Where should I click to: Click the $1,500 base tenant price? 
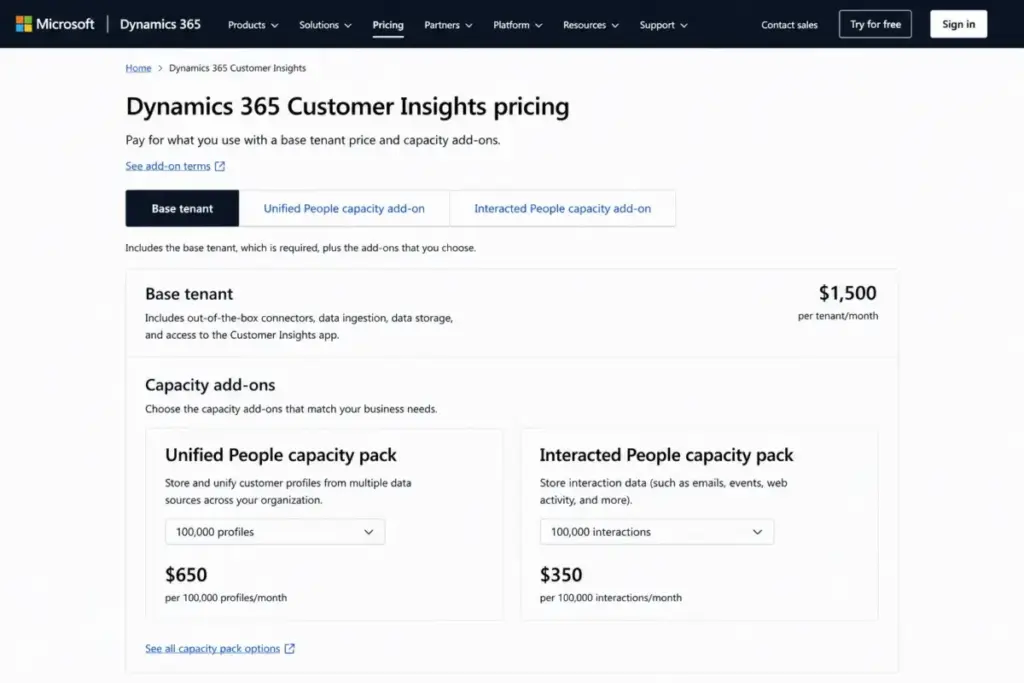point(847,293)
